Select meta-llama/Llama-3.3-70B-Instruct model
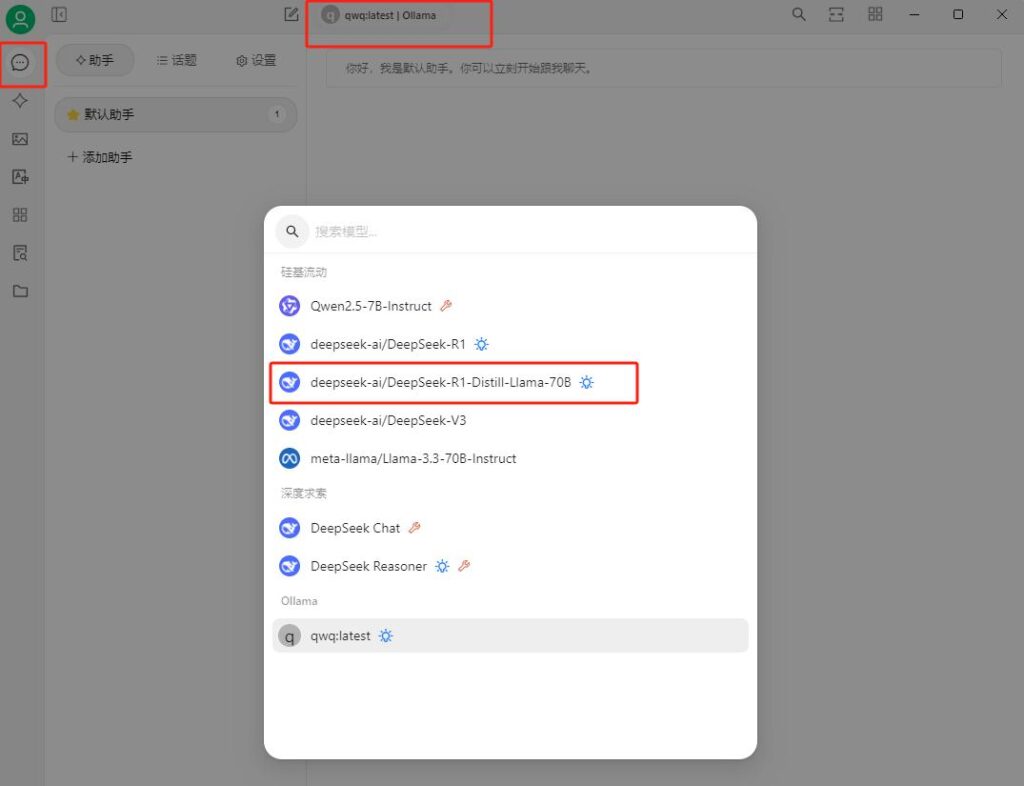This screenshot has width=1024, height=786. click(x=413, y=458)
